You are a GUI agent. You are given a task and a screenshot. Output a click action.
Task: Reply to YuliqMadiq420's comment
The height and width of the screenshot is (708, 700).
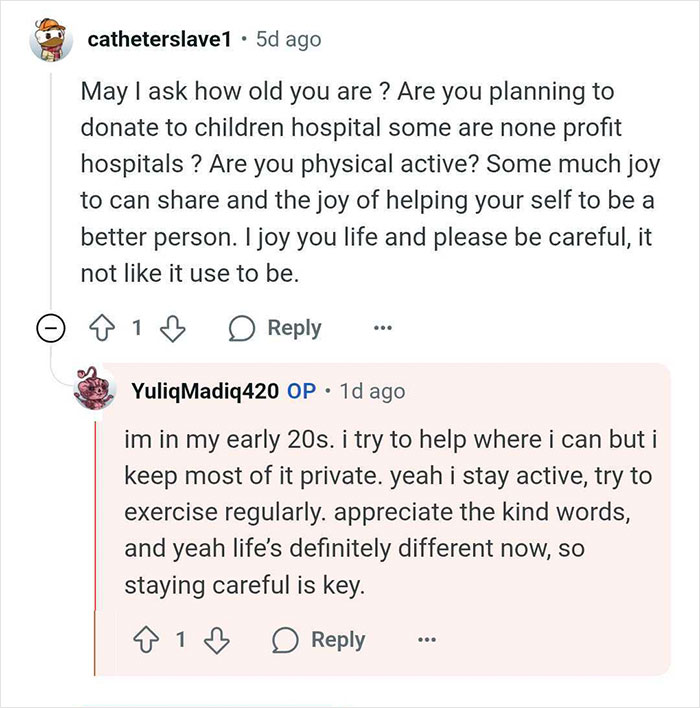tap(322, 640)
